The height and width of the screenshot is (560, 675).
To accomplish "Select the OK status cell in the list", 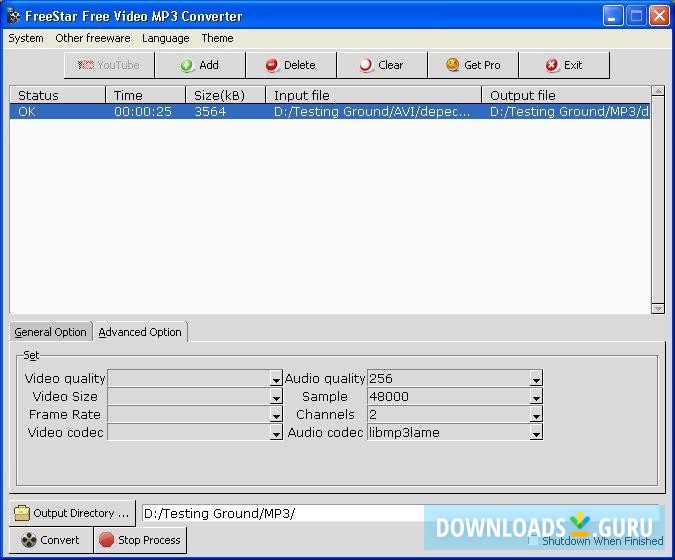I will point(27,112).
